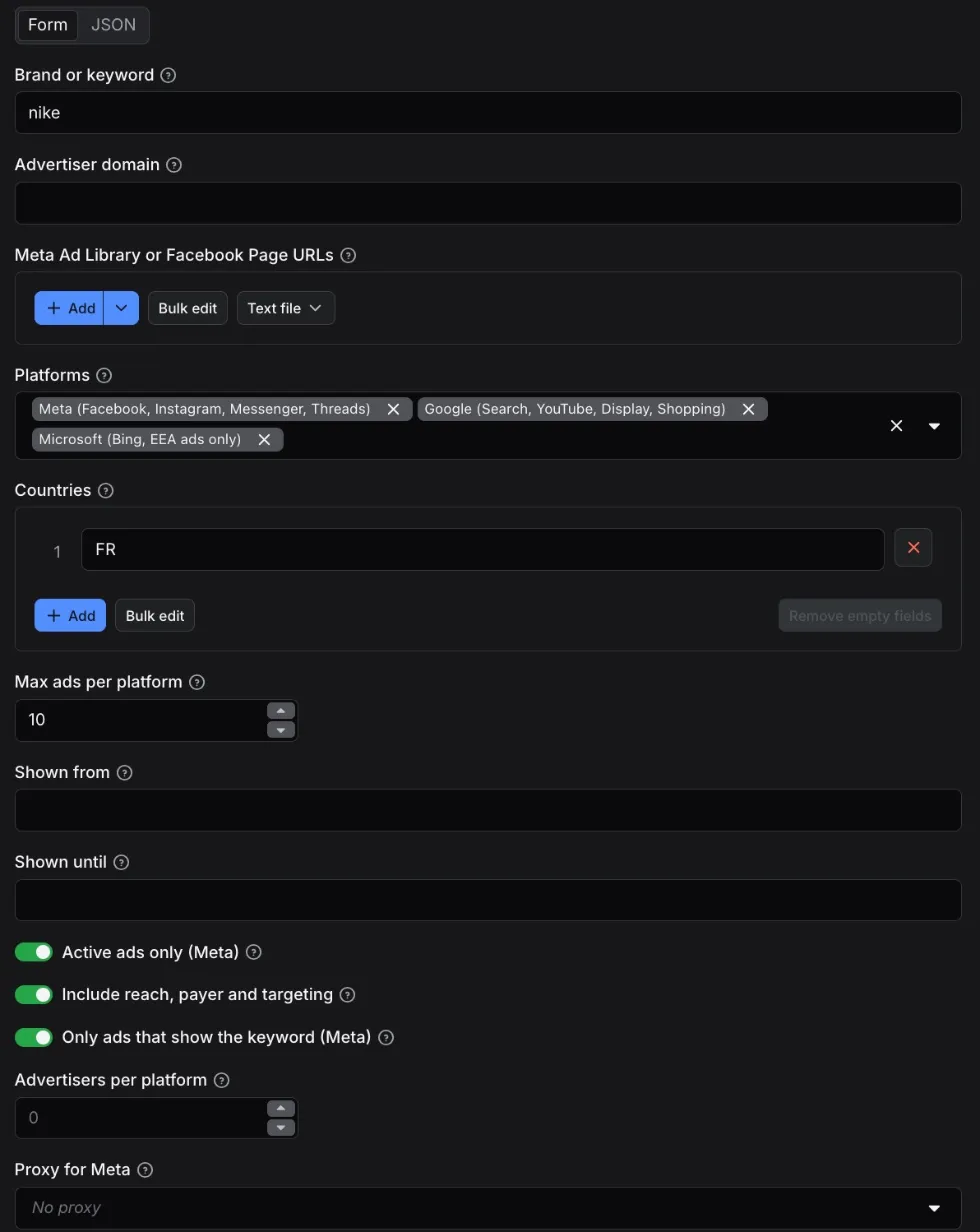
Task: Add a new country entry
Action: [x=70, y=615]
